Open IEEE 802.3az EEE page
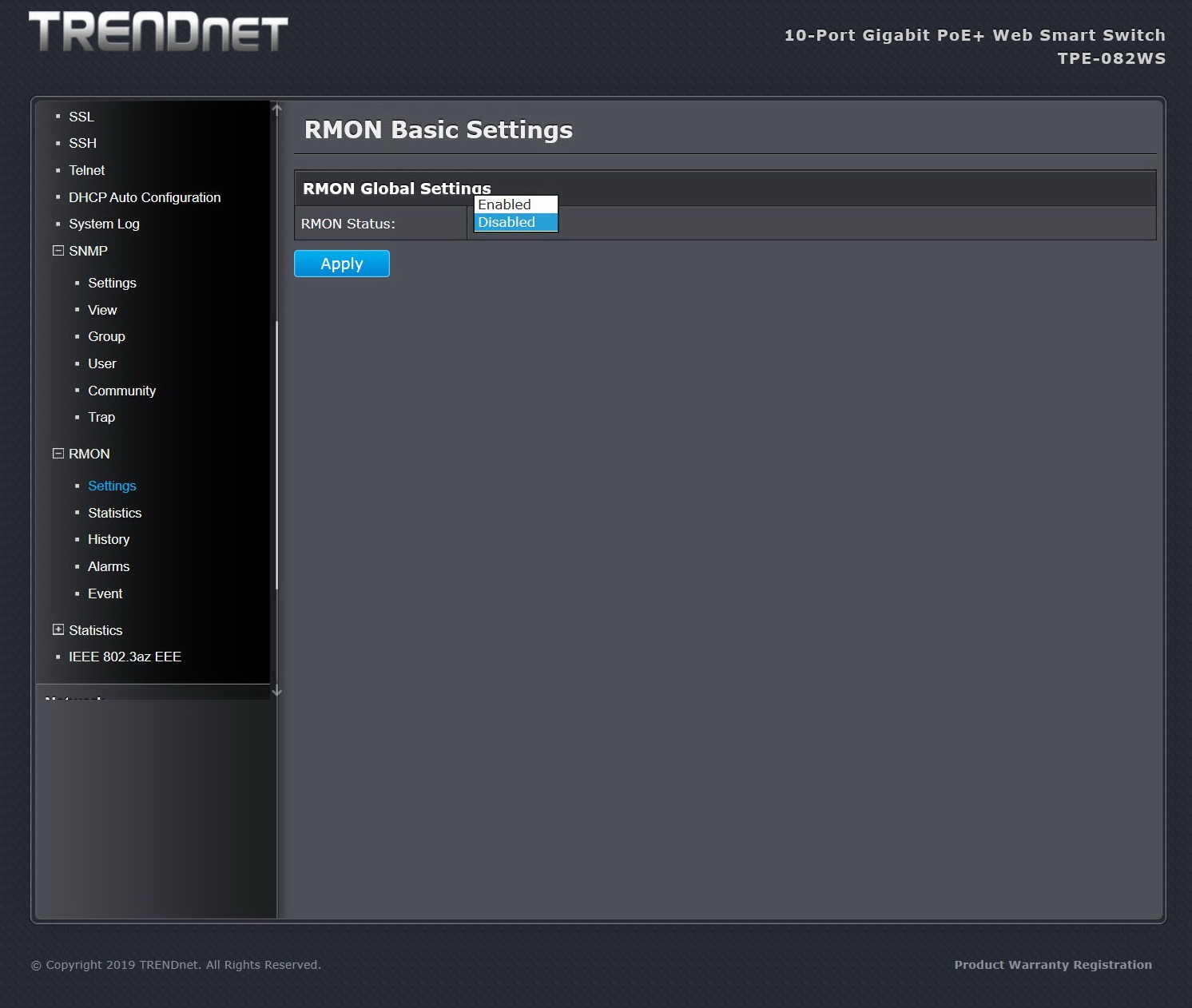 pos(125,657)
